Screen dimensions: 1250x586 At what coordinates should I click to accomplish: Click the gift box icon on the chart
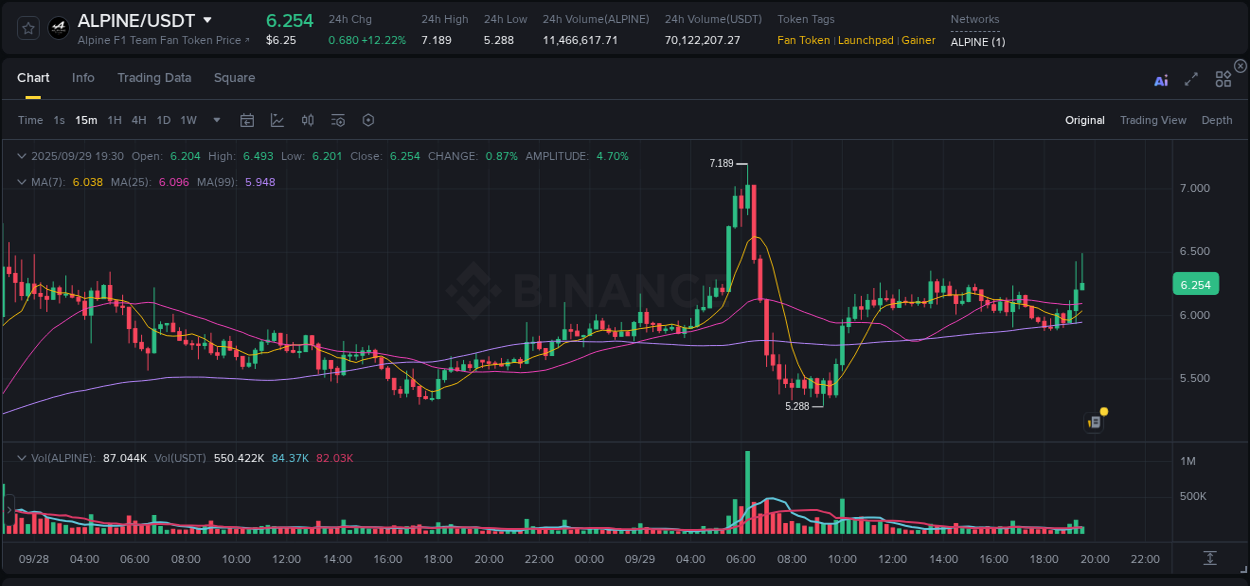[x=1093, y=420]
